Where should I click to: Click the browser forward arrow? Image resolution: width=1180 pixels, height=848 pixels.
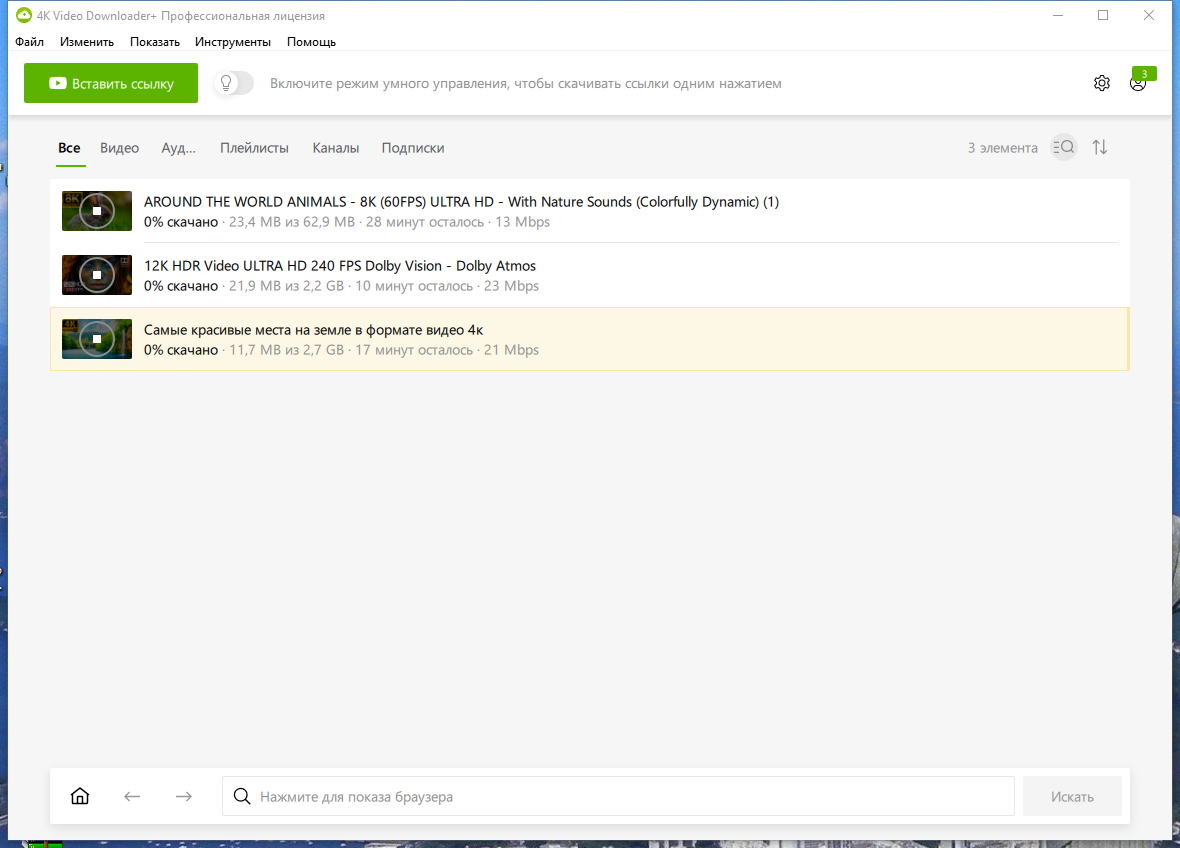coord(184,796)
